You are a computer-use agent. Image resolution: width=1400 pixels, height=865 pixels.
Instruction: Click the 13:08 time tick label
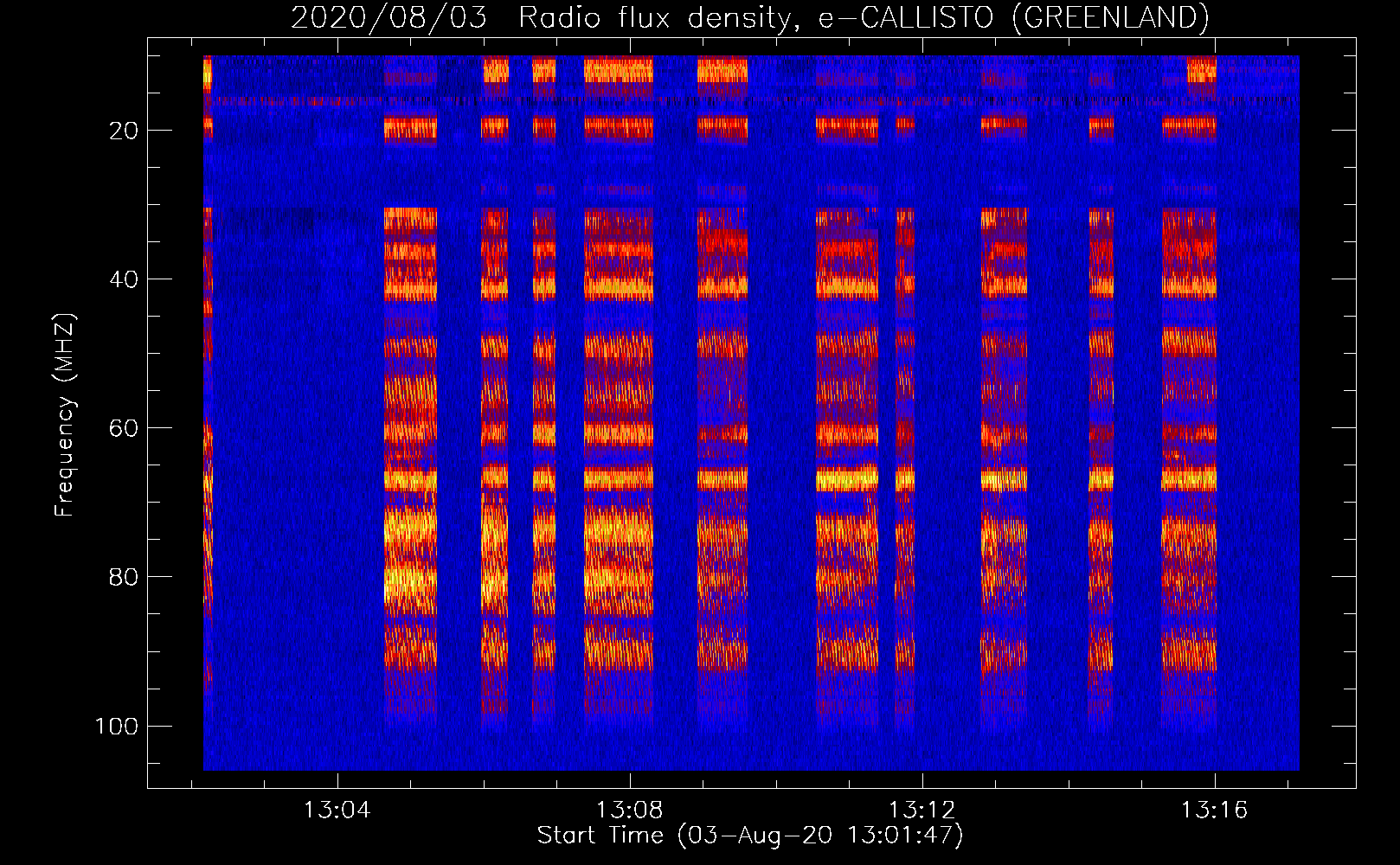[x=629, y=811]
